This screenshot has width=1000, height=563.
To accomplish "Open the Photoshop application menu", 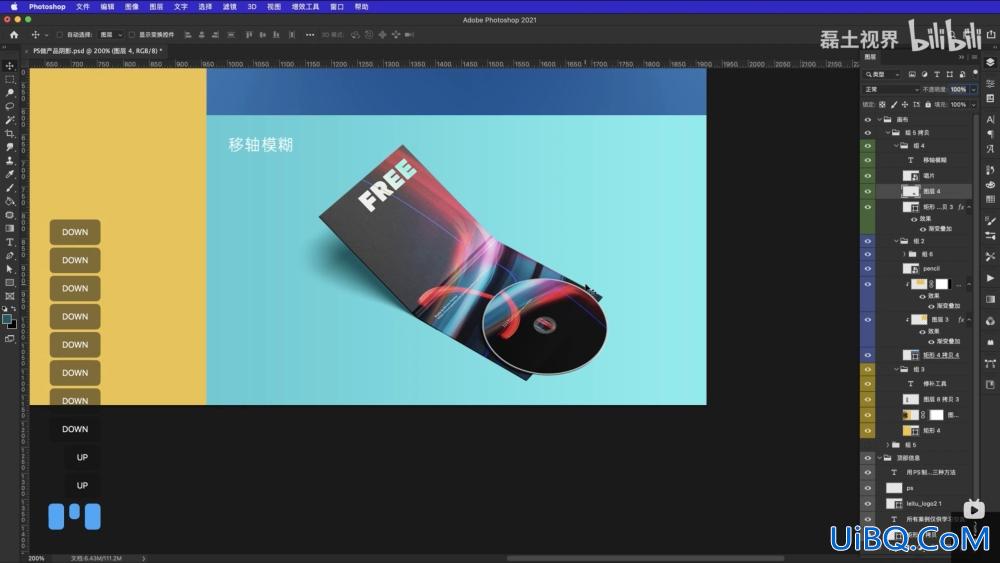I will point(47,6).
